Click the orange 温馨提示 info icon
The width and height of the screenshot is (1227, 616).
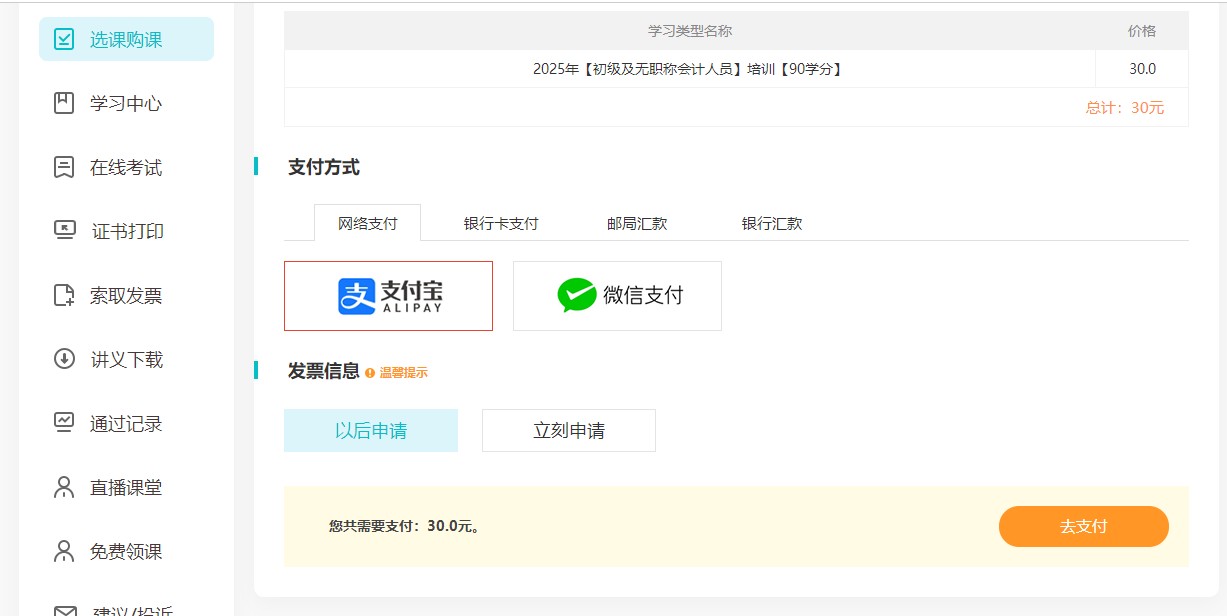pyautogui.click(x=370, y=373)
